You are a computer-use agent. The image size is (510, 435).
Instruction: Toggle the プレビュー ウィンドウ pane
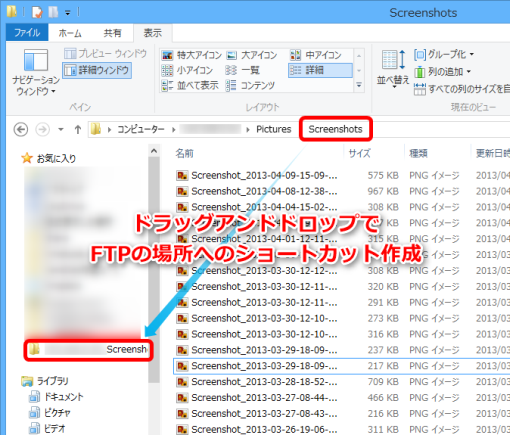pos(105,53)
